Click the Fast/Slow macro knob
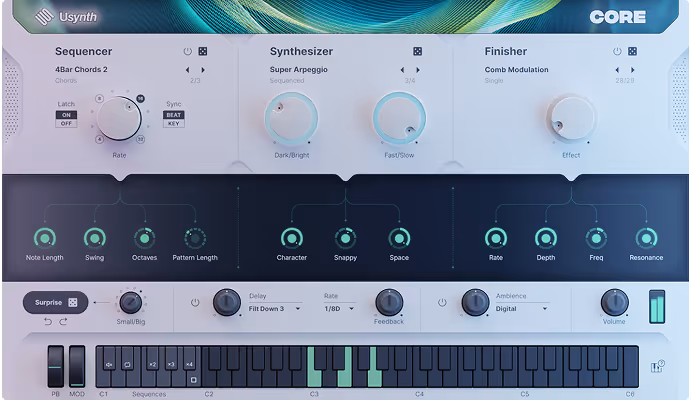Image resolution: width=691 pixels, height=400 pixels. point(399,119)
